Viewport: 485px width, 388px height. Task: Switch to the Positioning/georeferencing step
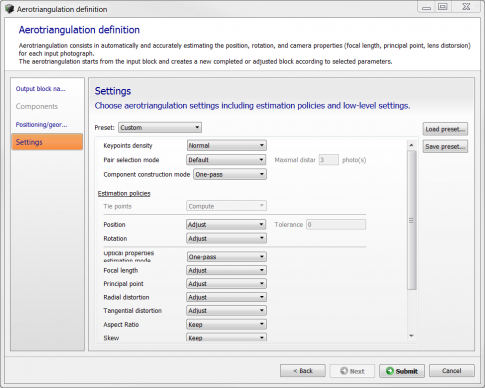click(x=41, y=124)
